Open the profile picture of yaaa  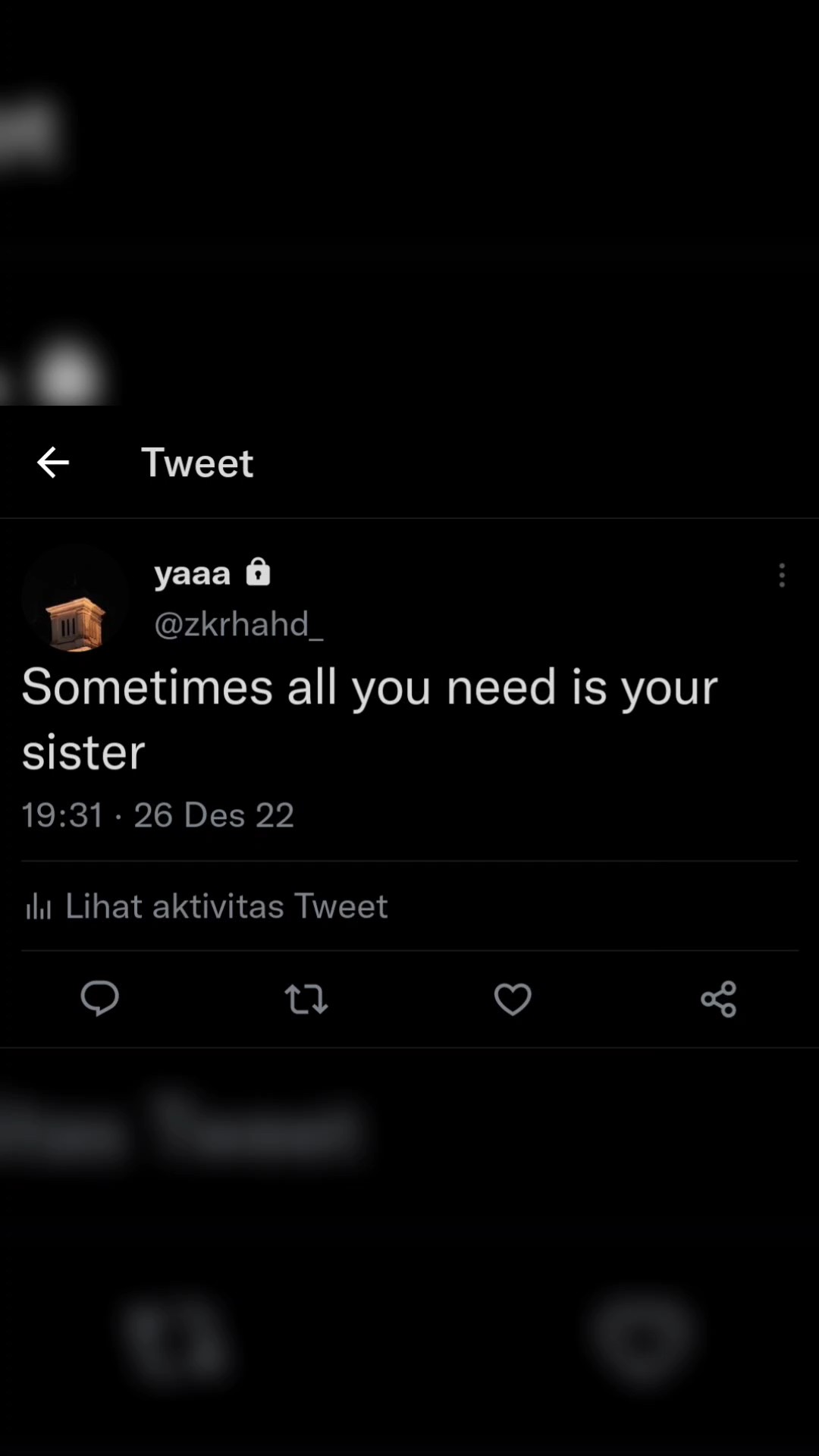[75, 599]
